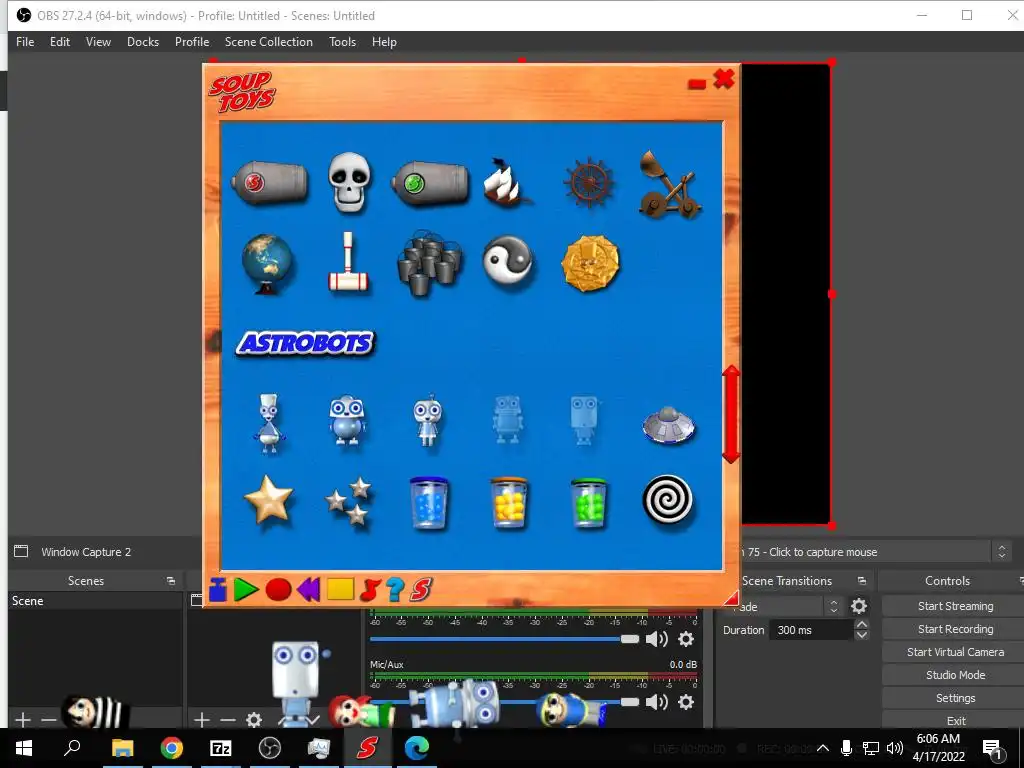
Task: Click the red record circle in Soup Toys
Action: click(278, 589)
